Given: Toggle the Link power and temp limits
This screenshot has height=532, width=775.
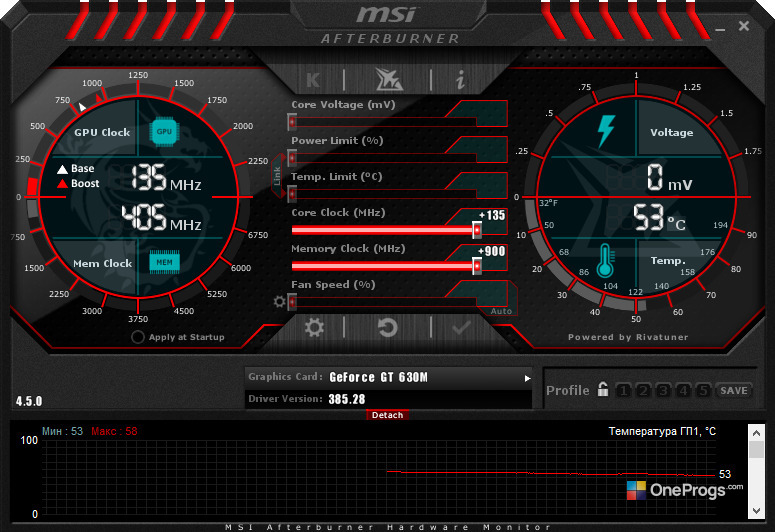Looking at the screenshot, I should [x=277, y=176].
